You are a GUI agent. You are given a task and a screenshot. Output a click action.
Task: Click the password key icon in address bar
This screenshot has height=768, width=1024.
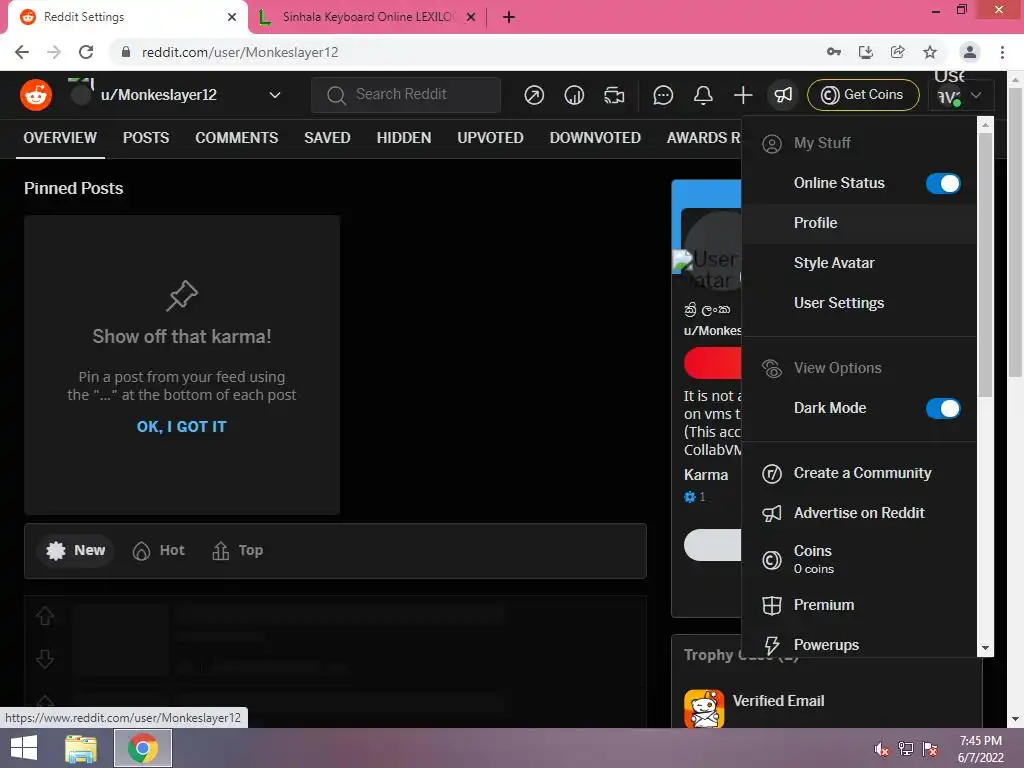click(x=834, y=52)
